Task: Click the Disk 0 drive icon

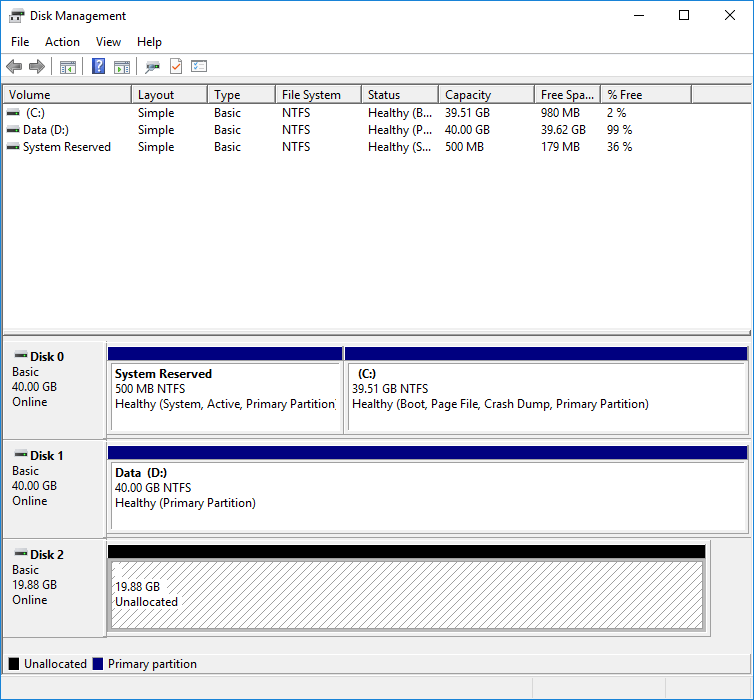Action: click(x=21, y=356)
